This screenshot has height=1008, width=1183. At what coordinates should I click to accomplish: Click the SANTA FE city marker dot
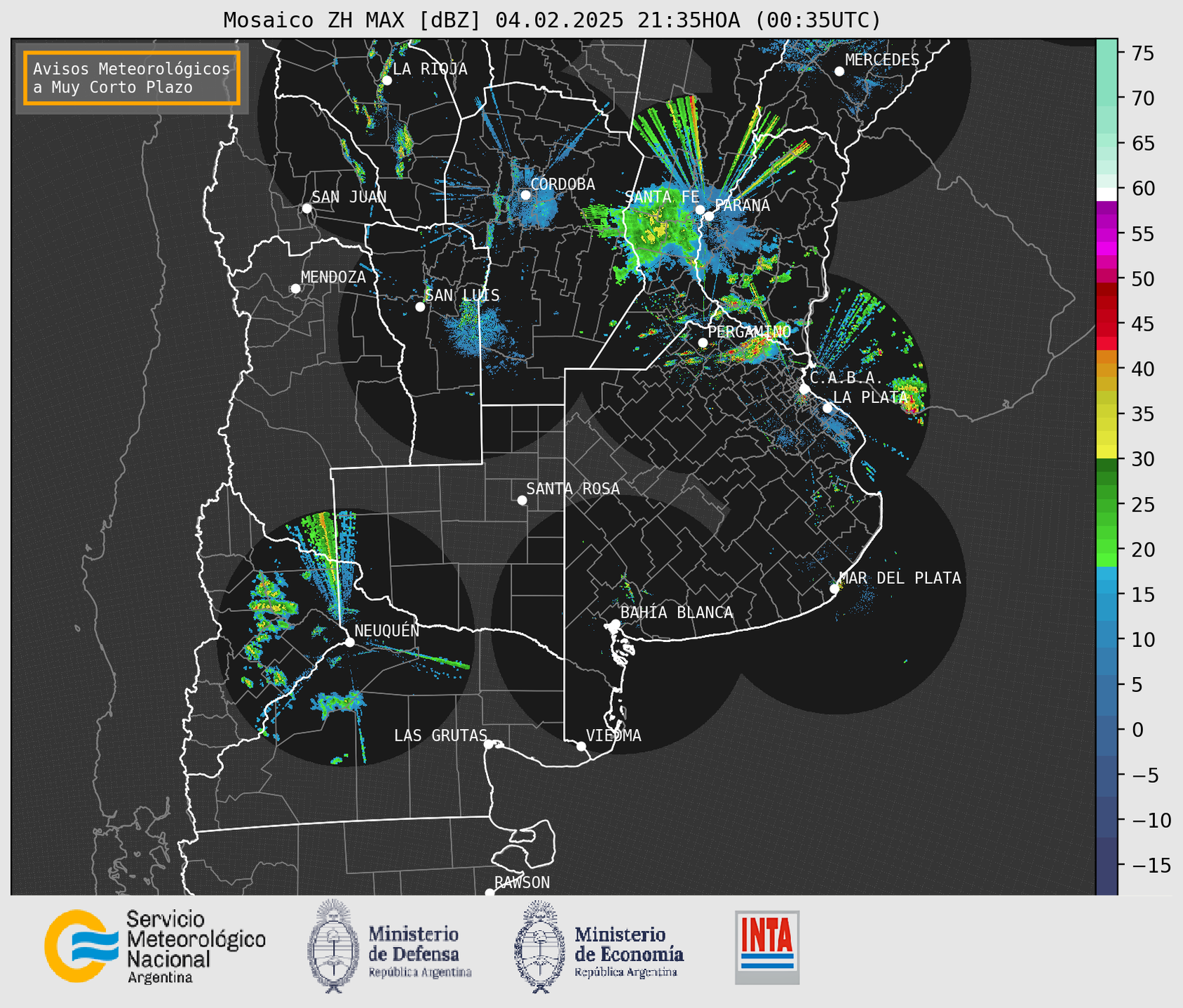pos(700,210)
